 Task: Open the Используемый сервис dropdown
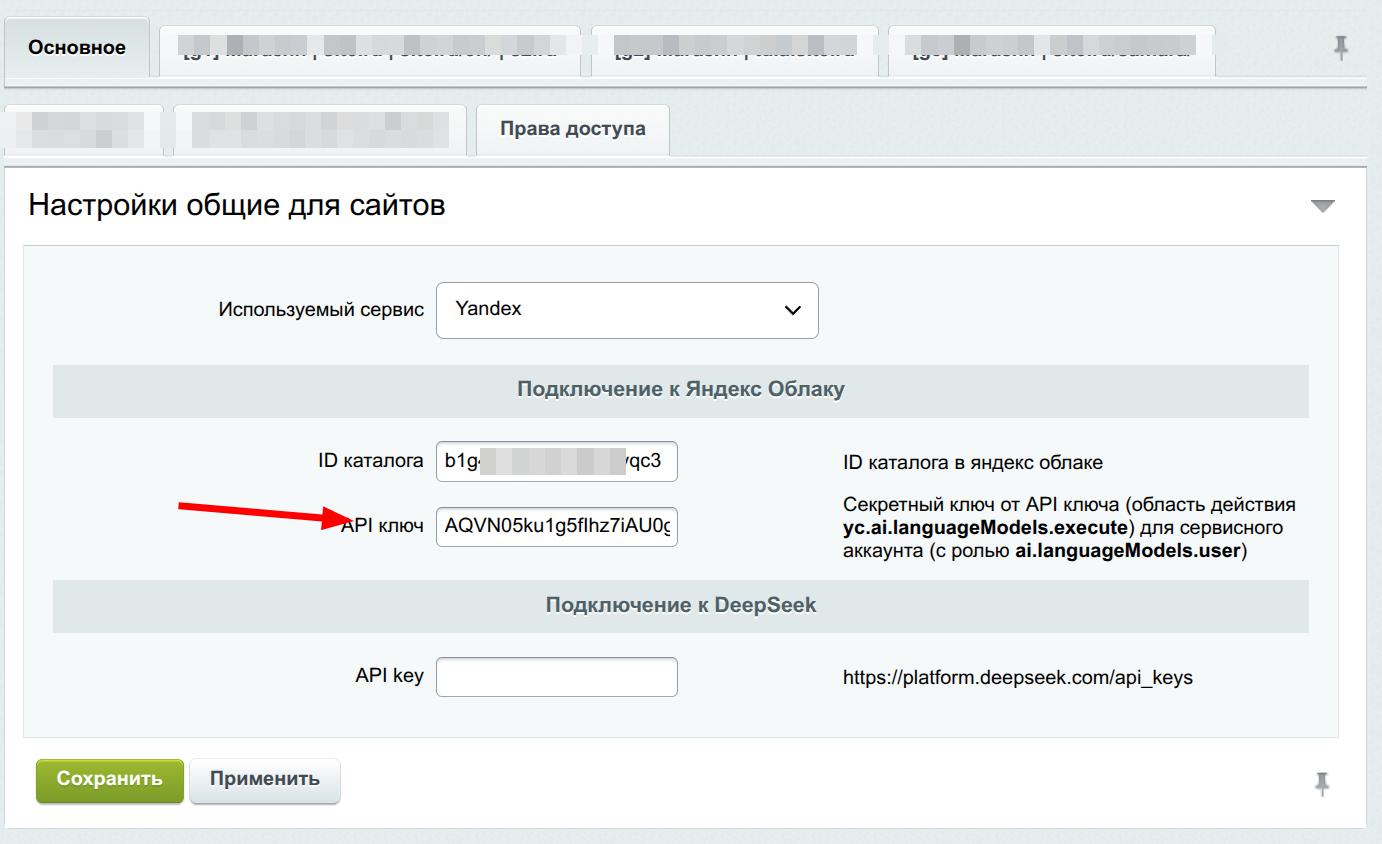[627, 310]
